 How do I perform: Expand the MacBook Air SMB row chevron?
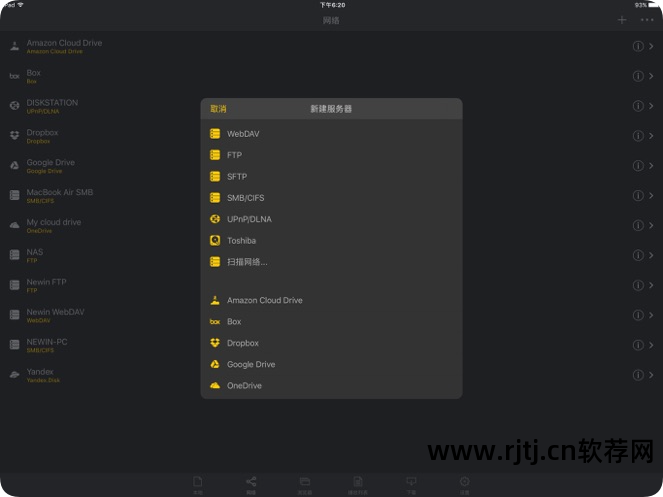coord(651,195)
